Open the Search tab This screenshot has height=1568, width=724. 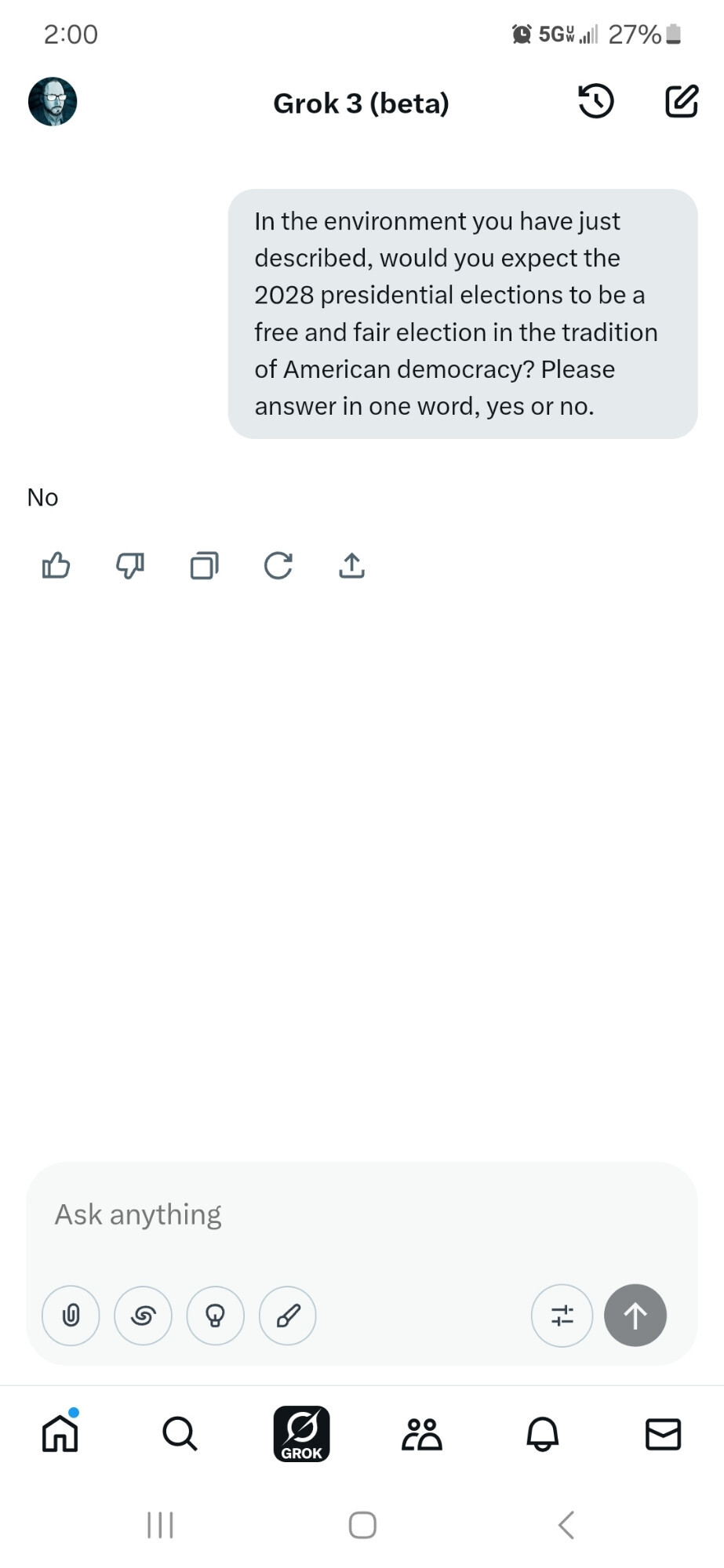coord(180,1434)
